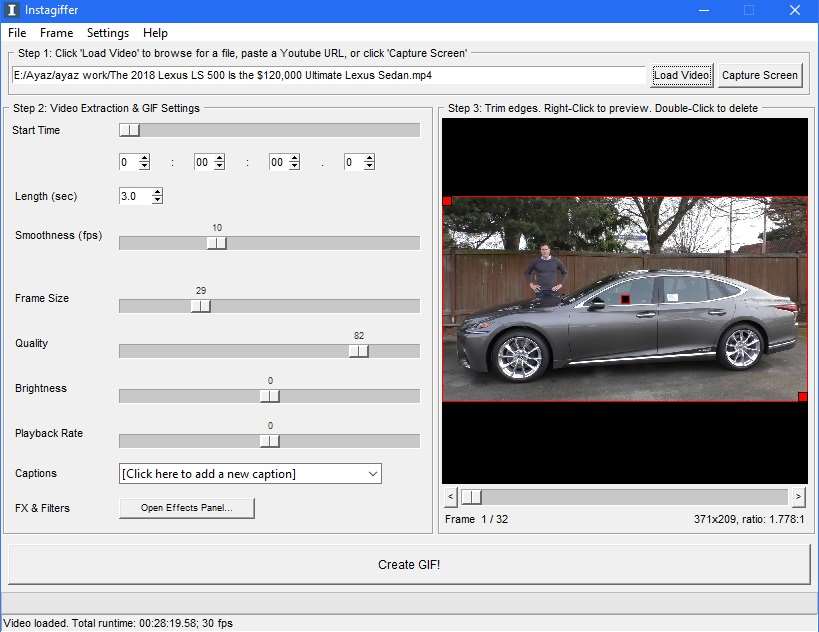The image size is (819, 632).
Task: Click the start time minutes input field
Action: 204,162
